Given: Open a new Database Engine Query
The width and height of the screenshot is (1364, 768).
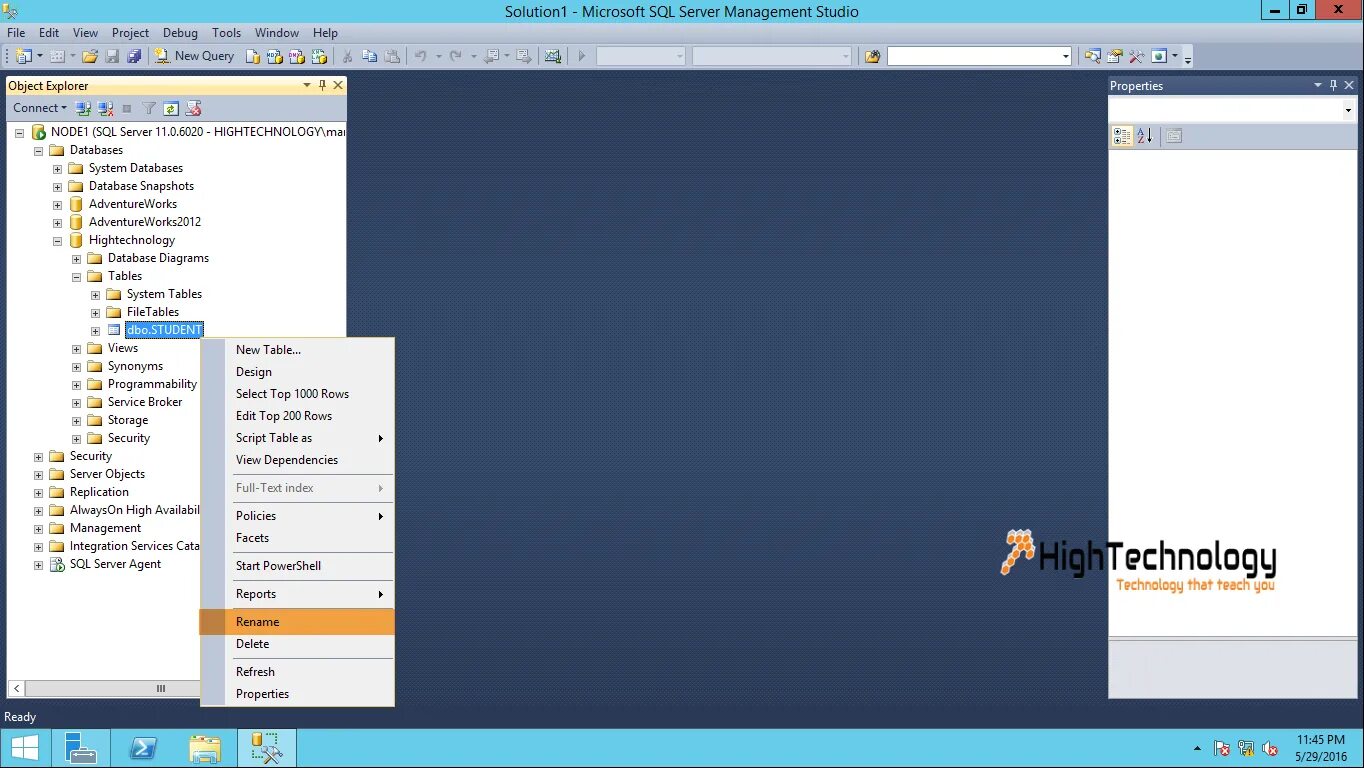Looking at the screenshot, I should pyautogui.click(x=253, y=56).
